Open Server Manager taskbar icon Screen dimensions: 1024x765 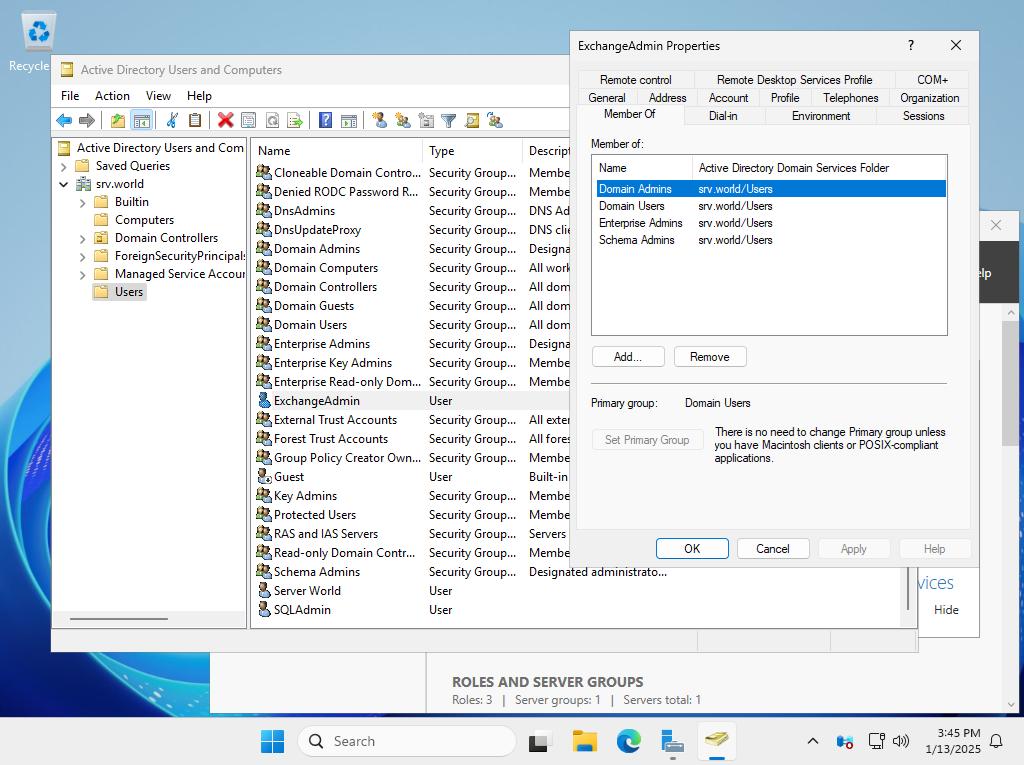click(672, 741)
